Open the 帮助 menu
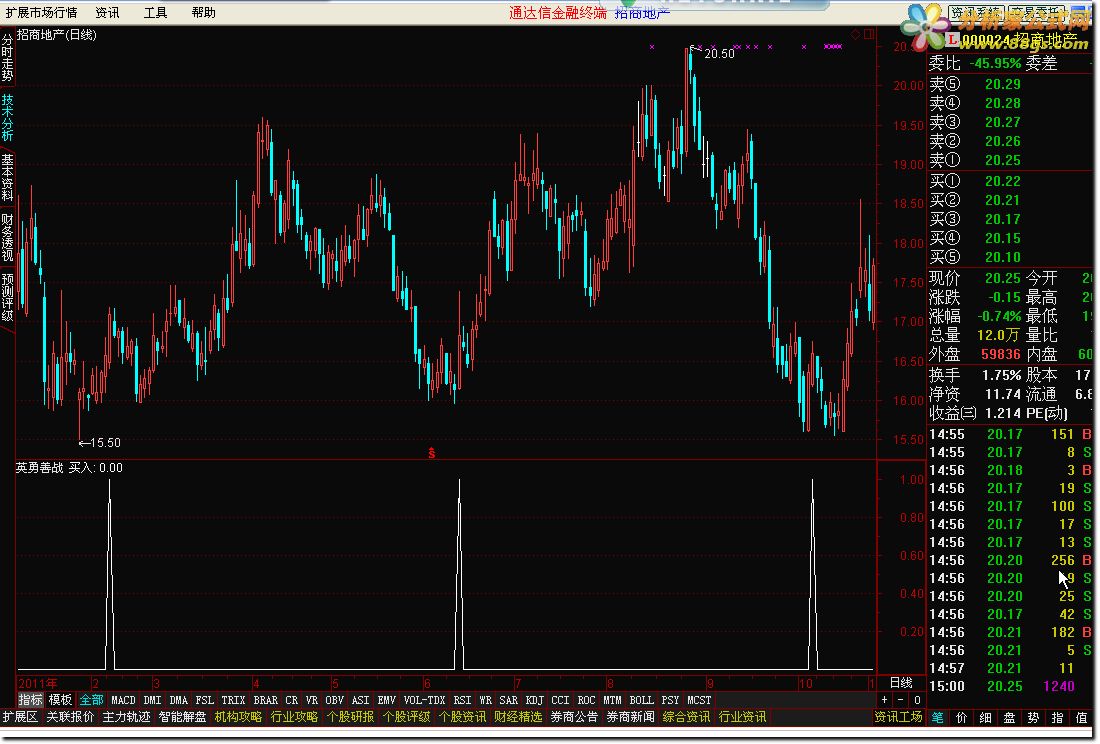Screen dimensions: 1100x744 203,12
